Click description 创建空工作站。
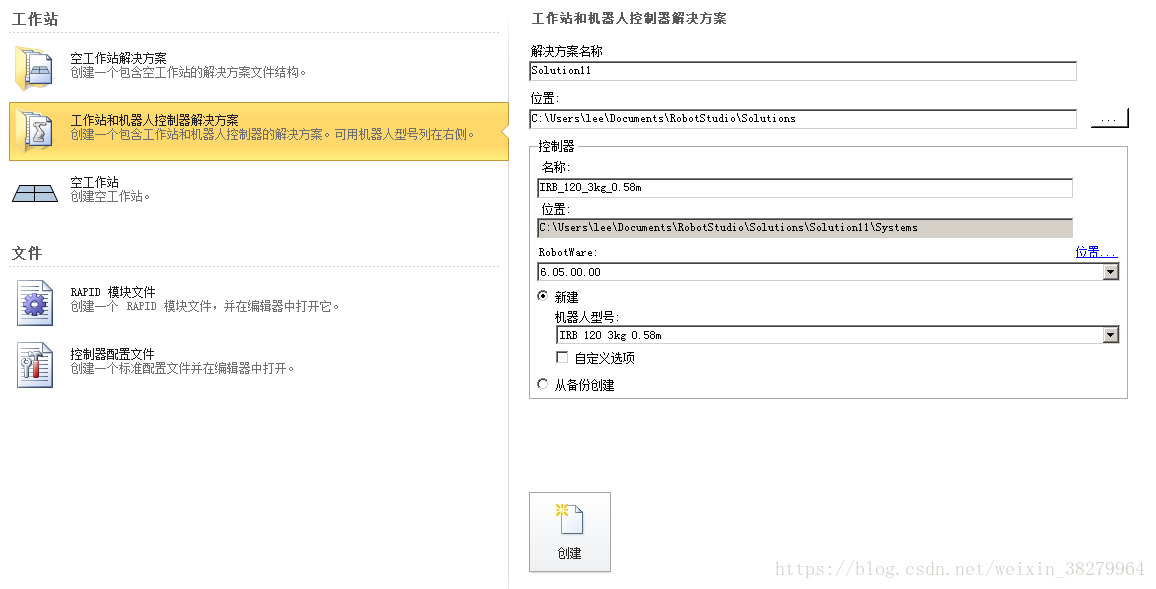 (111, 197)
